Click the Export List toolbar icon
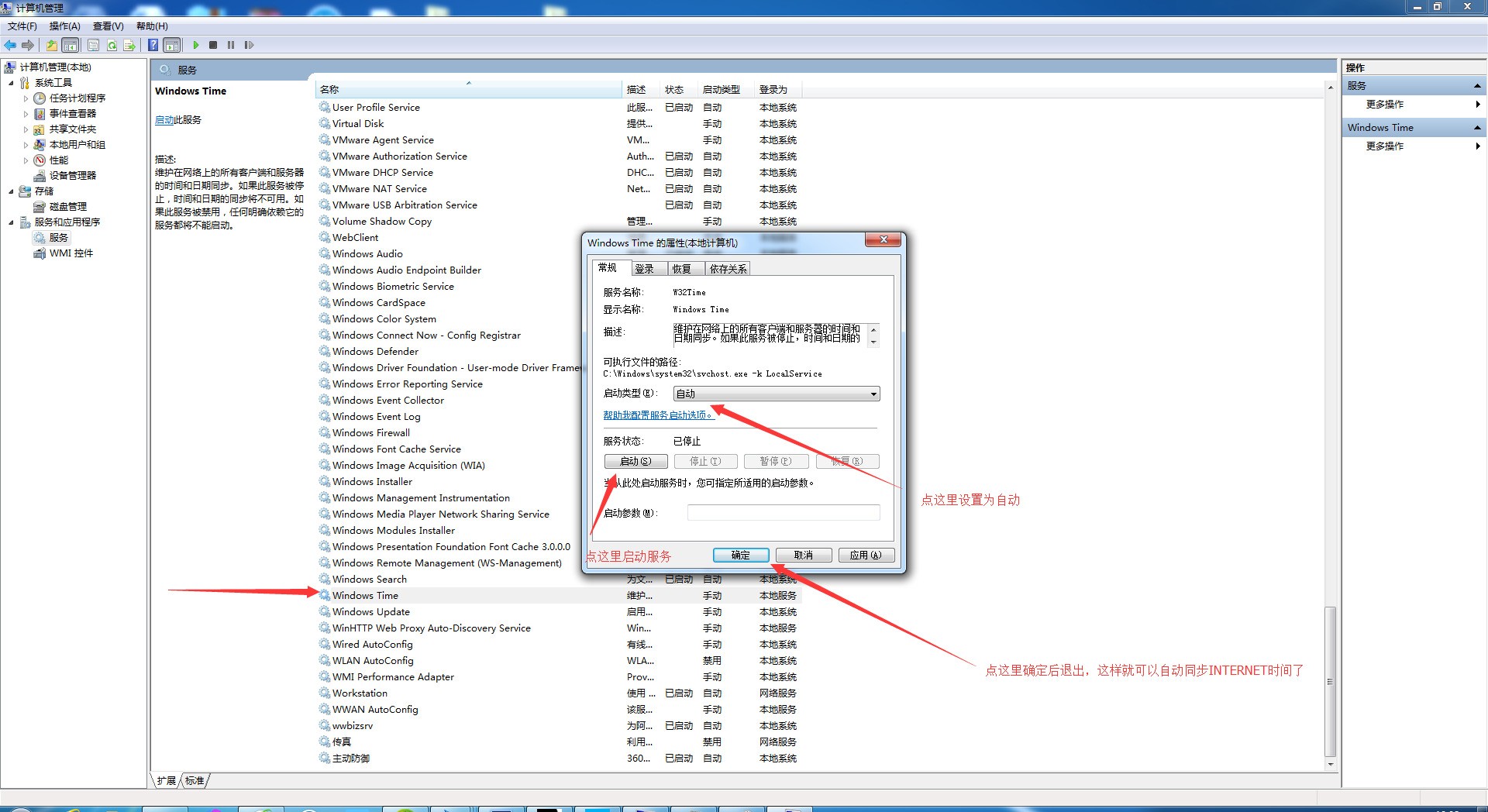 pos(129,45)
